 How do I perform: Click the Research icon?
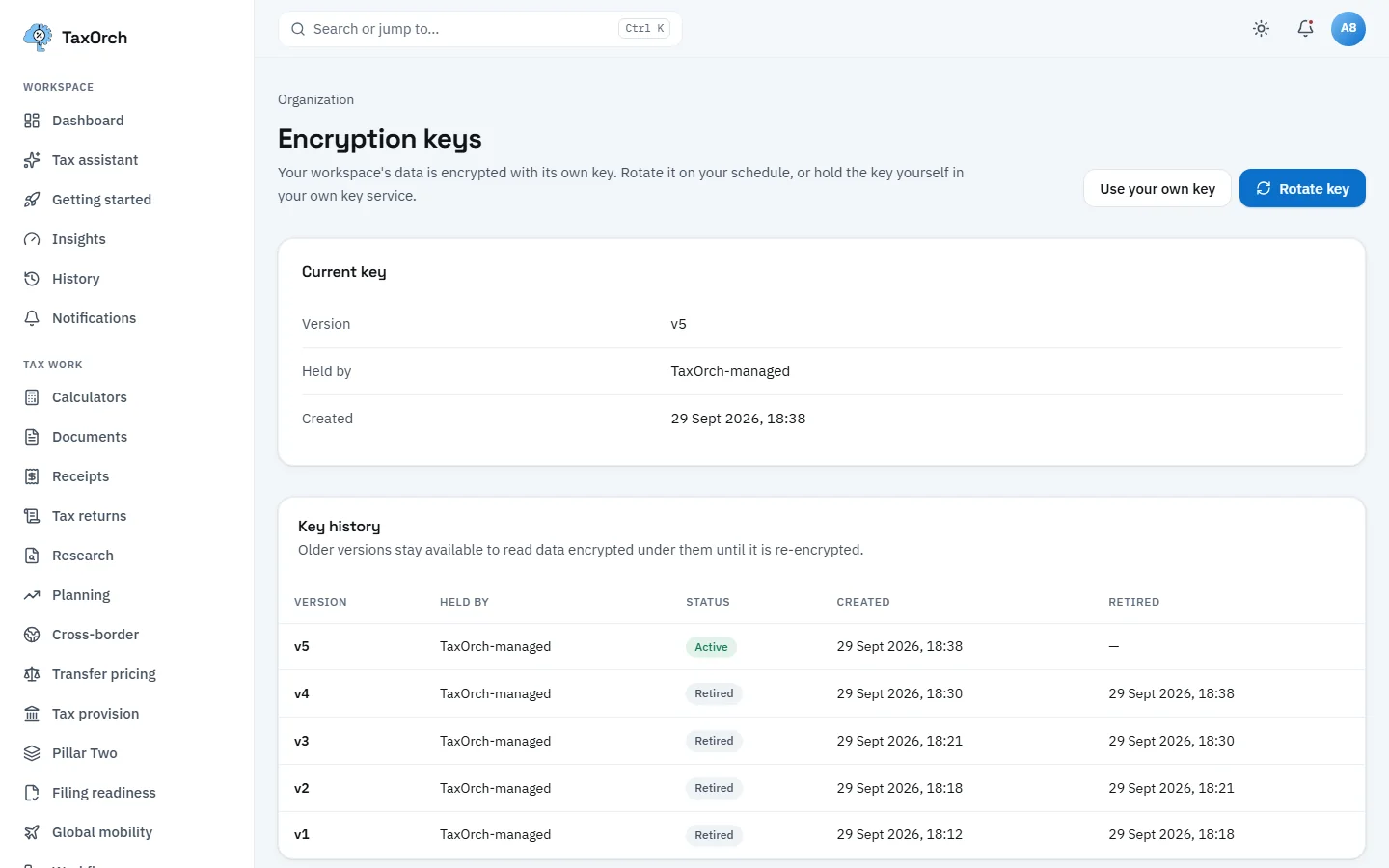32,556
